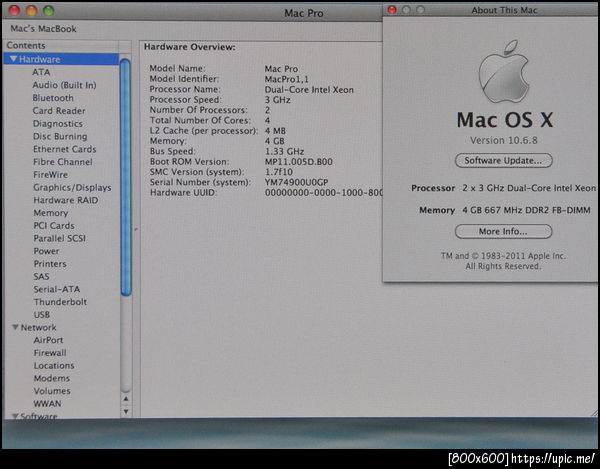Collapse the Network disclosure triangle
This screenshot has width=600, height=469.
pos(15,327)
